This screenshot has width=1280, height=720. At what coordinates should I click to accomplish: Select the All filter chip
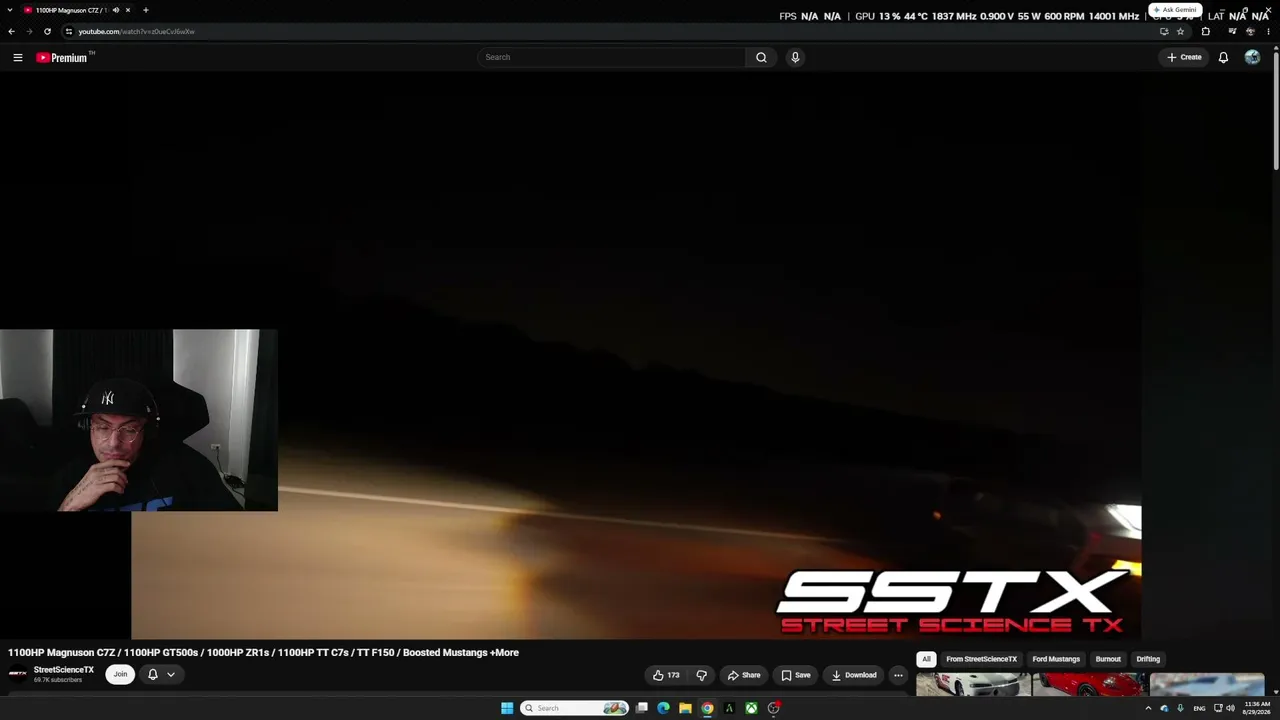[926, 659]
